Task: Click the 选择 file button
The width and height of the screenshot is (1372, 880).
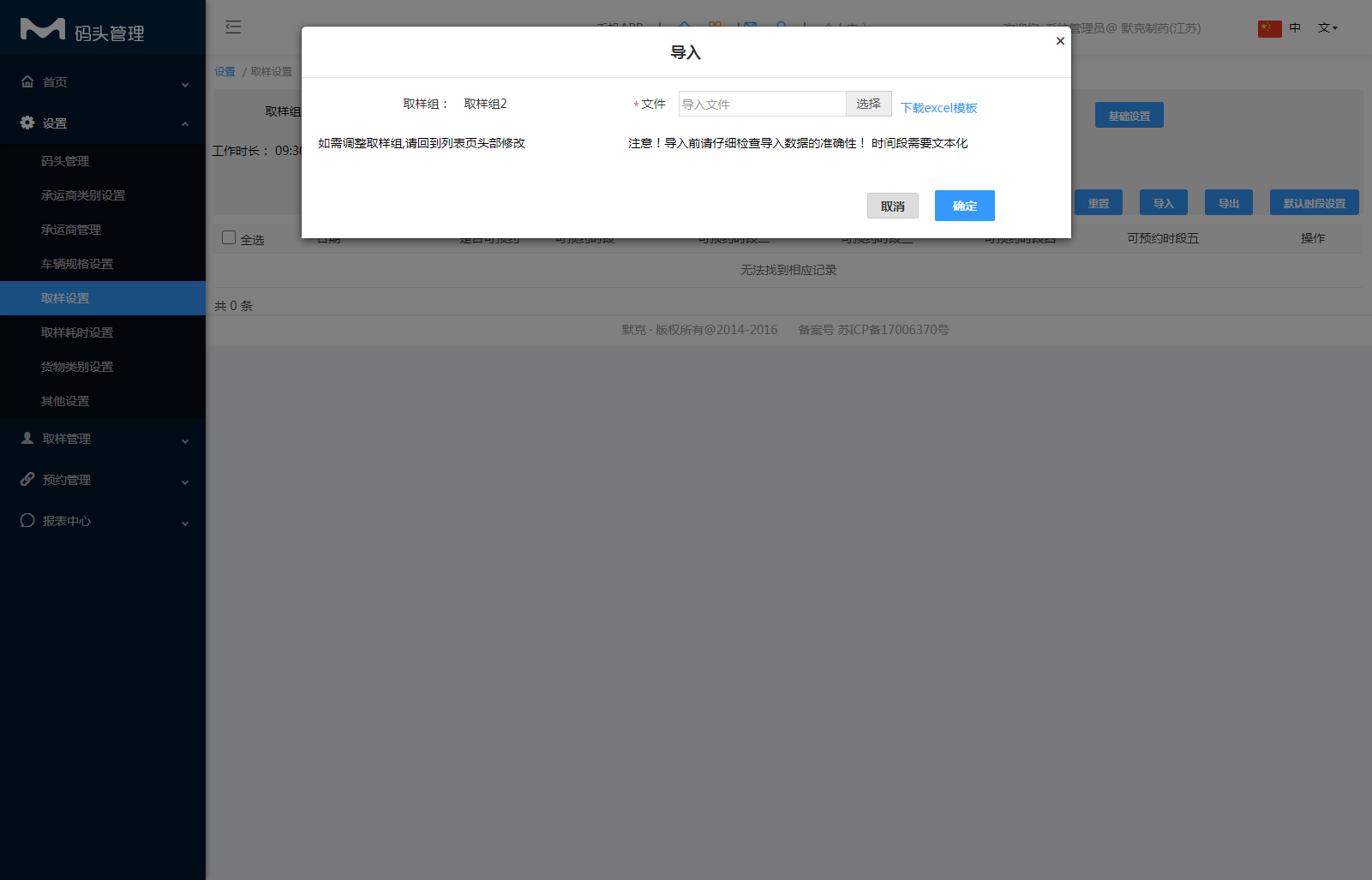Action: pos(868,104)
